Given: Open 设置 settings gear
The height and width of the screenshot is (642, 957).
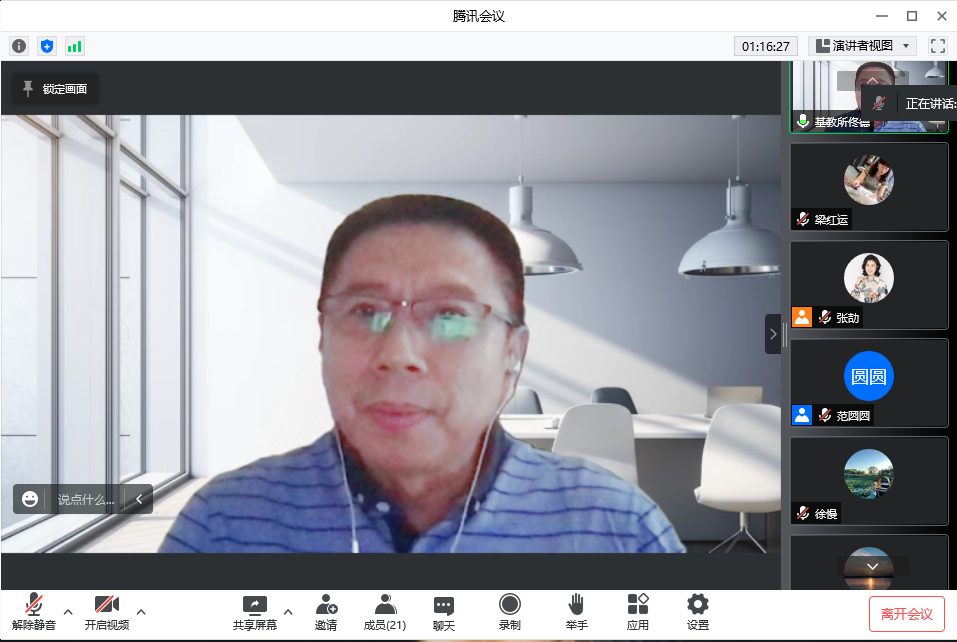Looking at the screenshot, I should [x=698, y=611].
